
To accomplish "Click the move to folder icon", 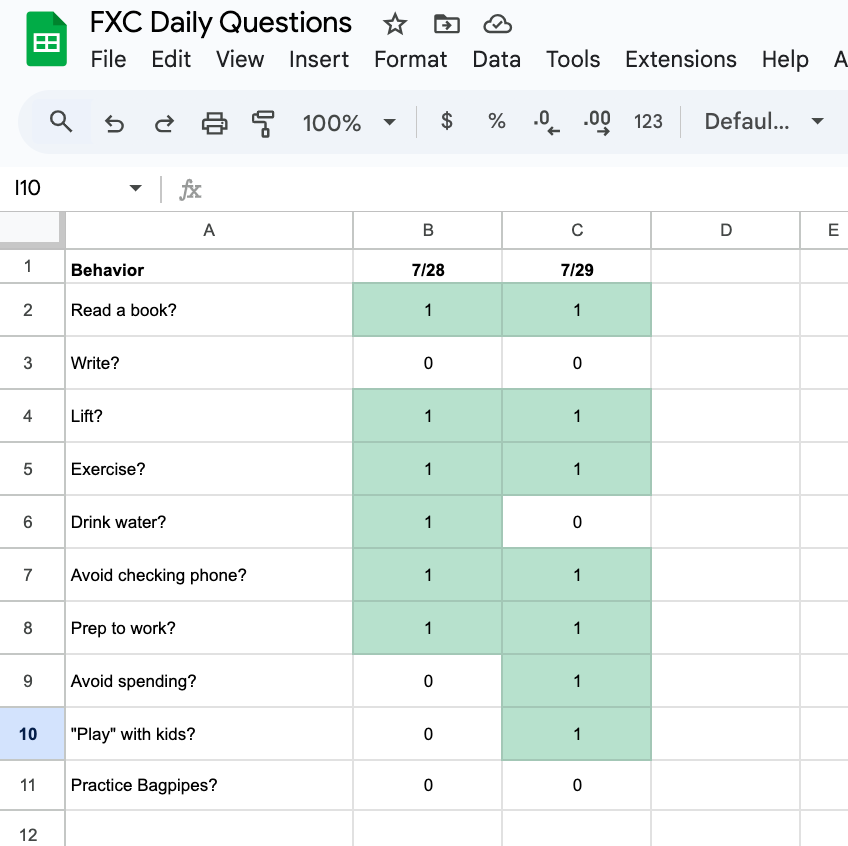I will (447, 24).
